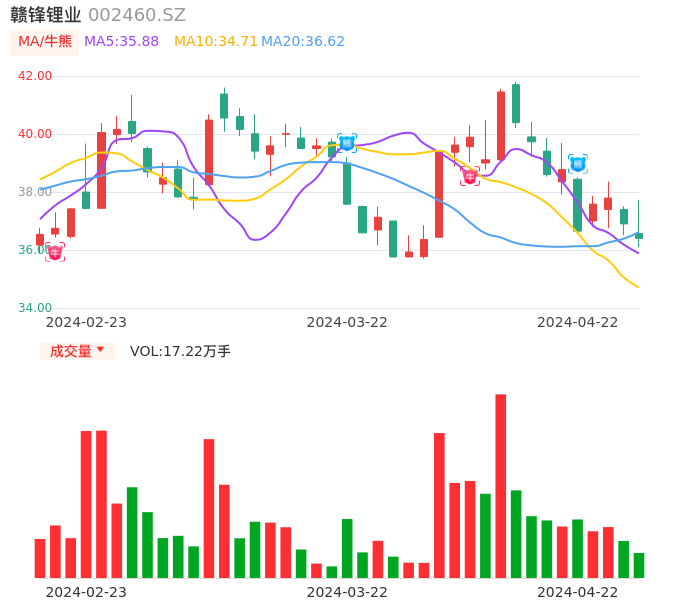Click the pink bull marker near 36.00

click(55, 252)
